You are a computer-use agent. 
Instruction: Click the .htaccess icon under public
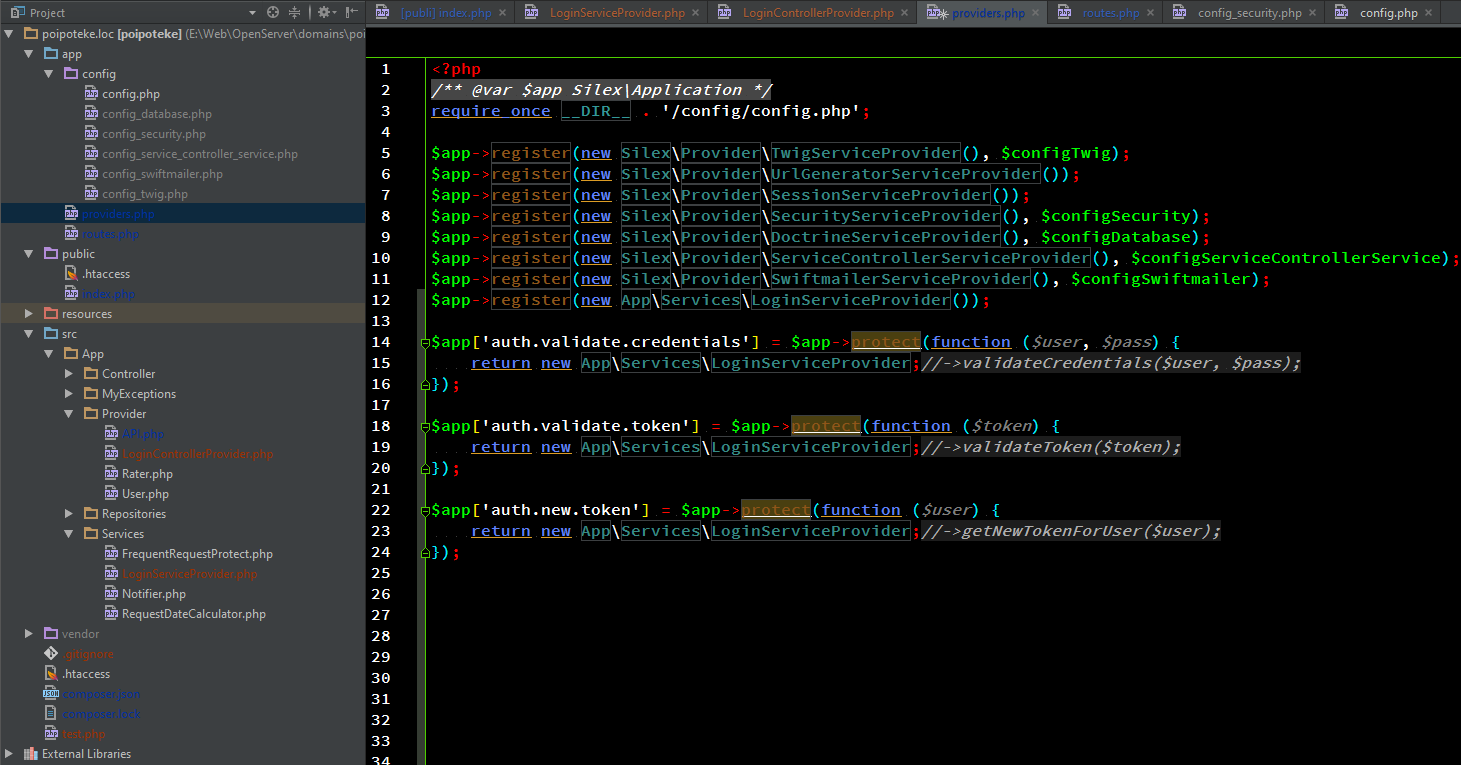71,274
